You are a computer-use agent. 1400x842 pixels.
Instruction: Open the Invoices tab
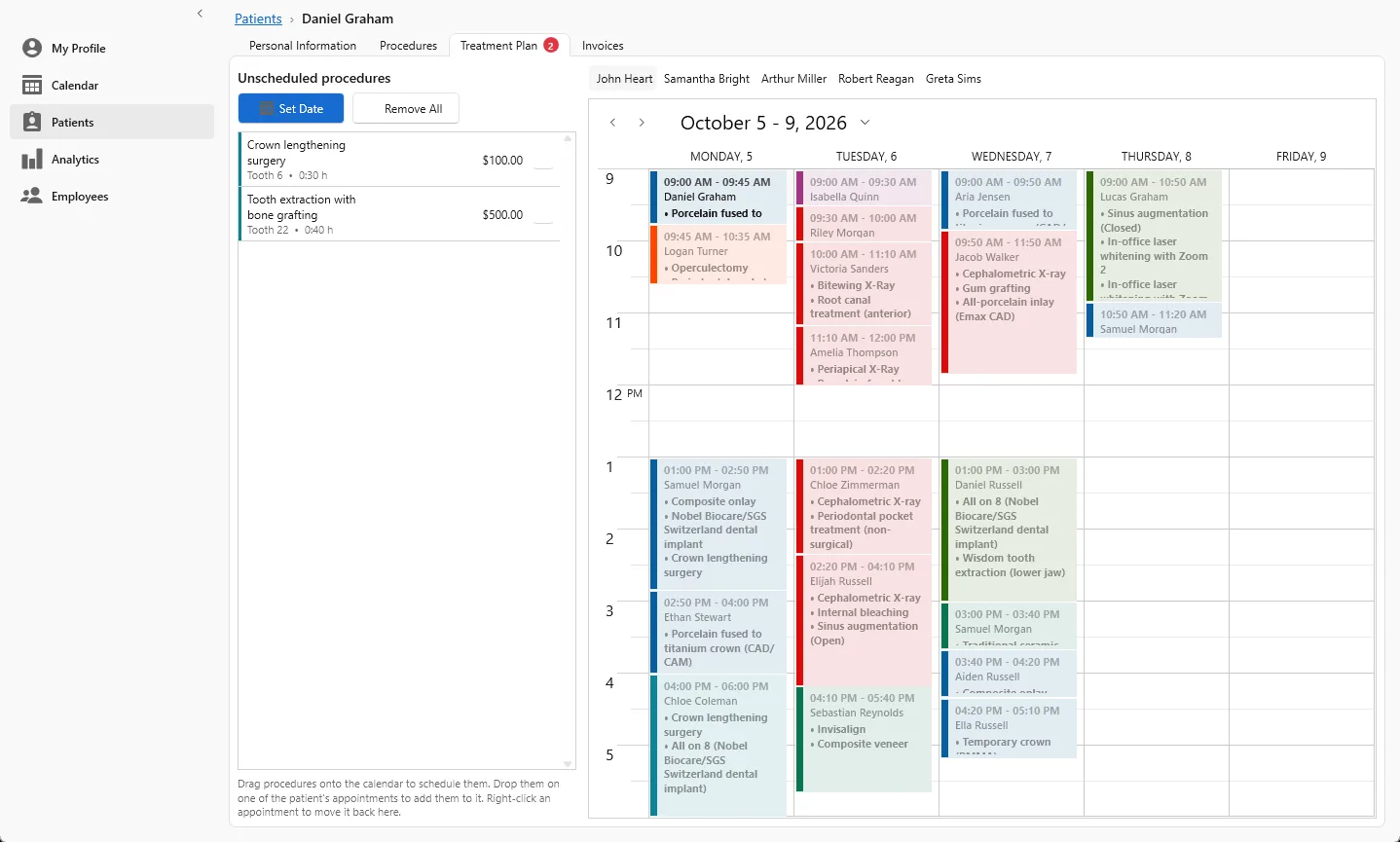point(603,46)
